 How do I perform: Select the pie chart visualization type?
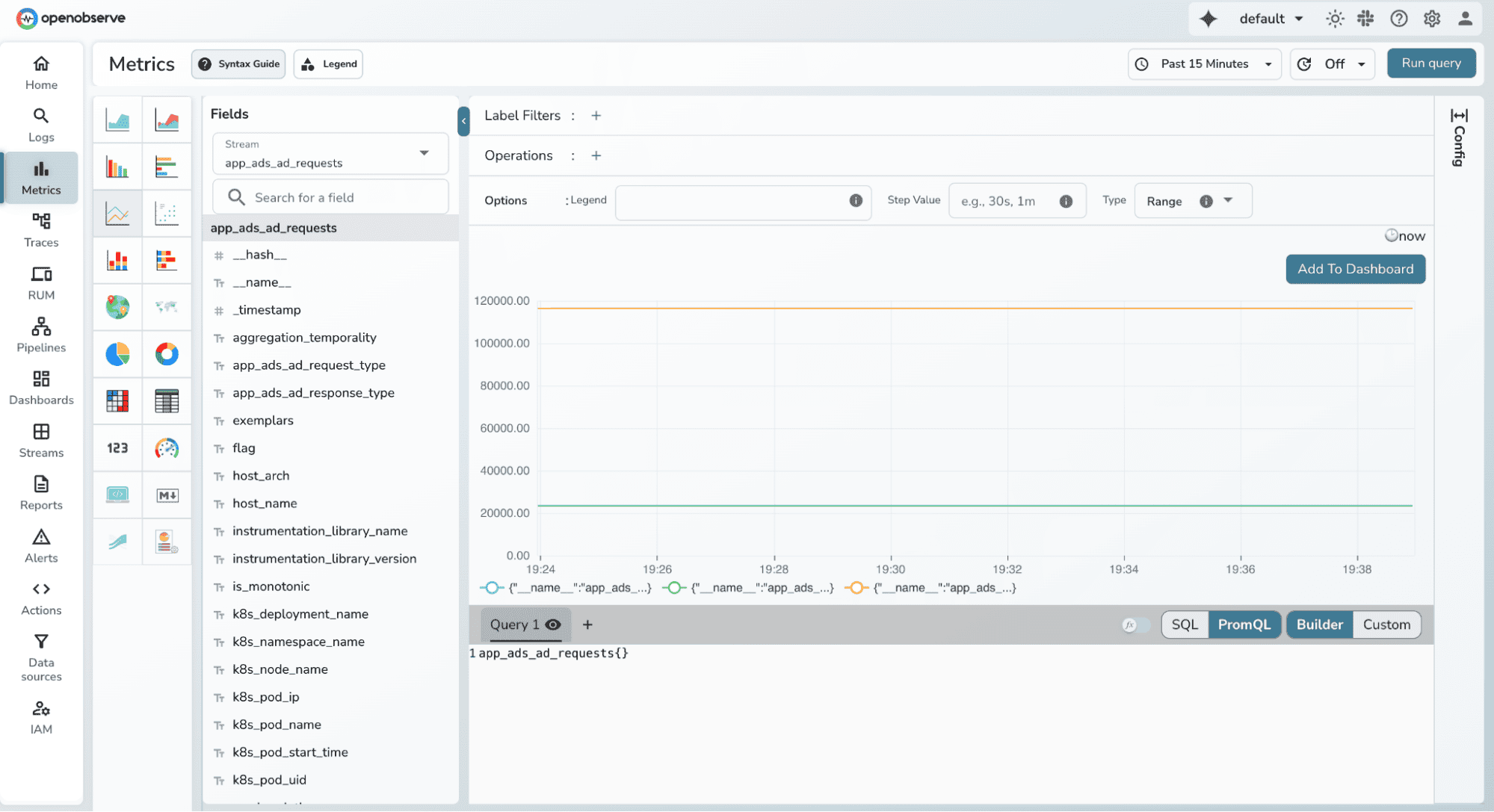click(x=117, y=355)
